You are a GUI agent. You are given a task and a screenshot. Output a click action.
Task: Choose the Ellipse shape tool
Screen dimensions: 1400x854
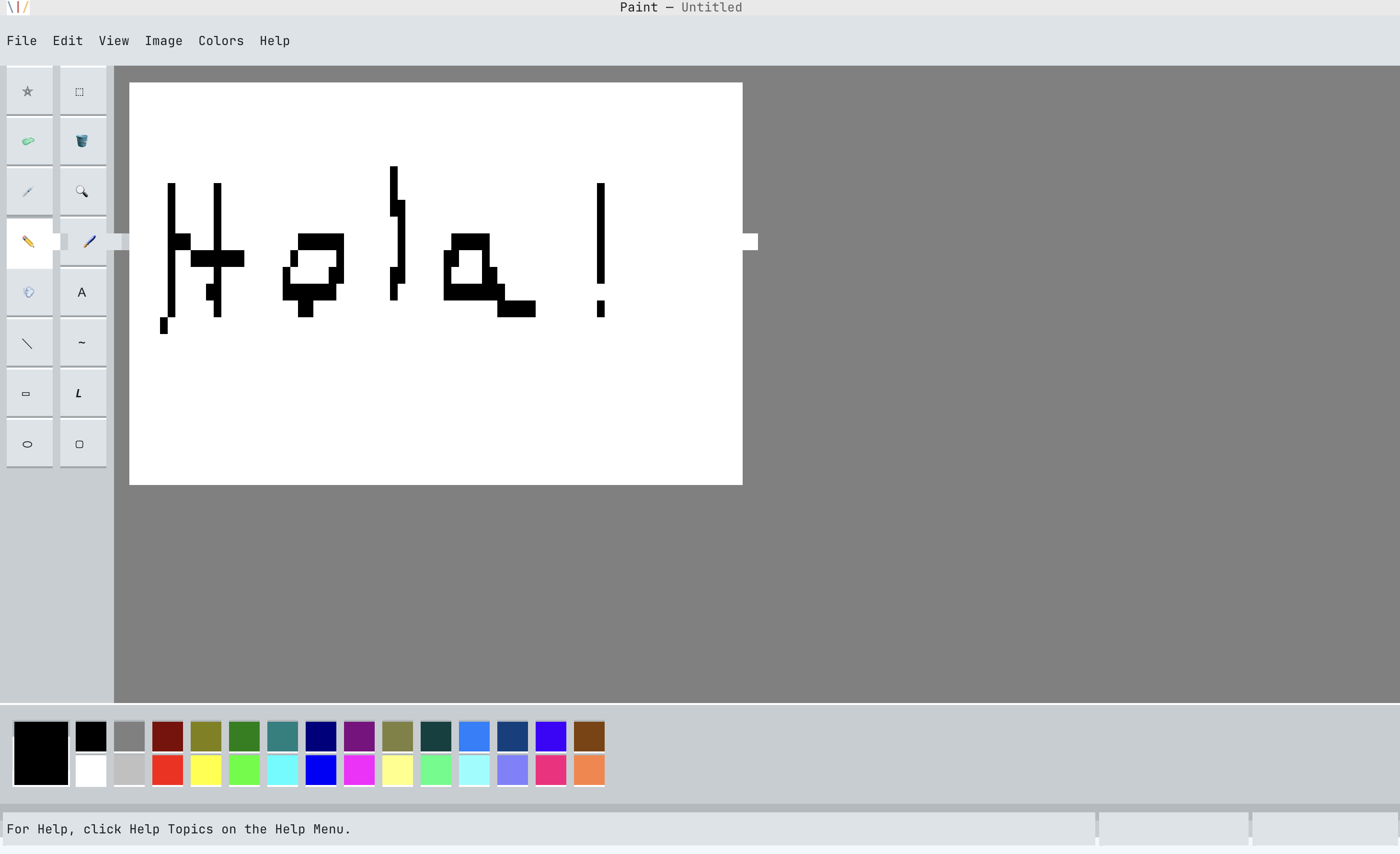[28, 443]
